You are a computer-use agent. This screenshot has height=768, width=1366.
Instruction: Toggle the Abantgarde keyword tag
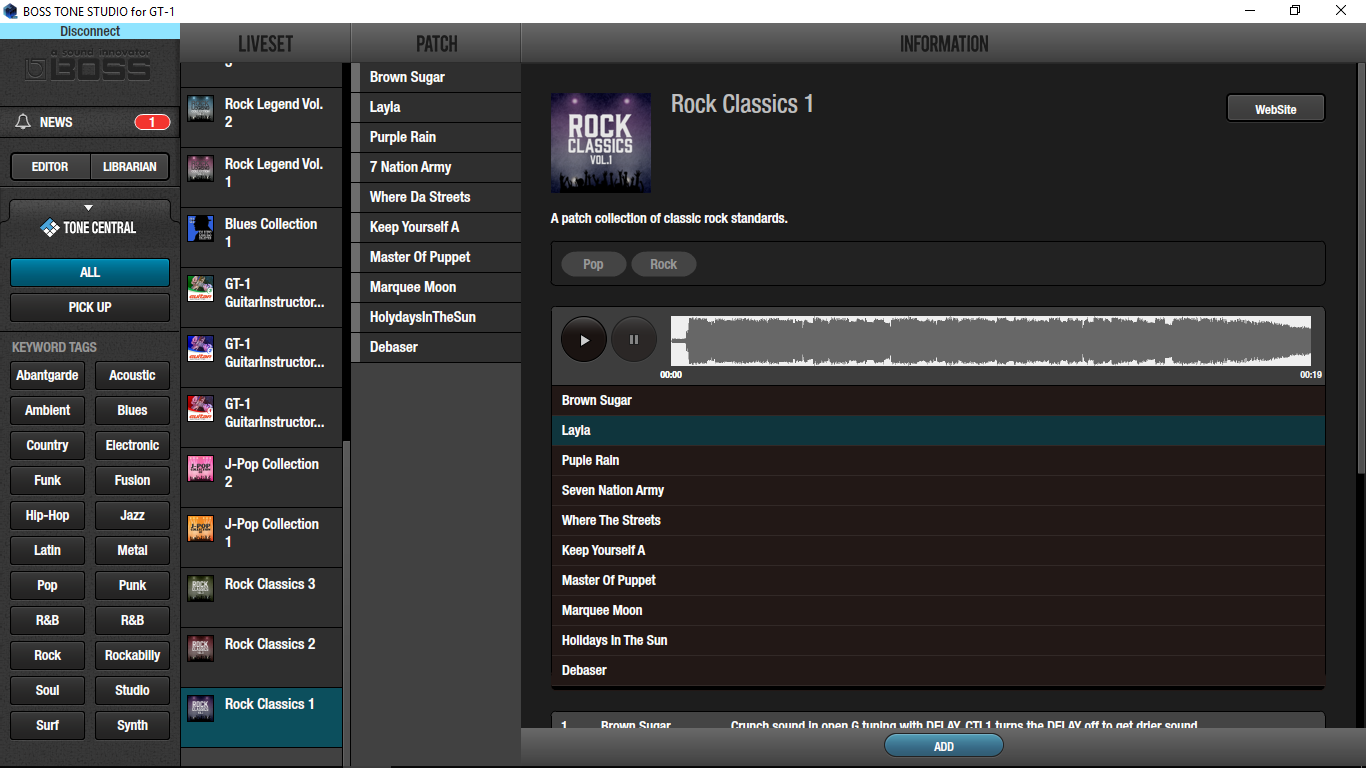point(47,376)
